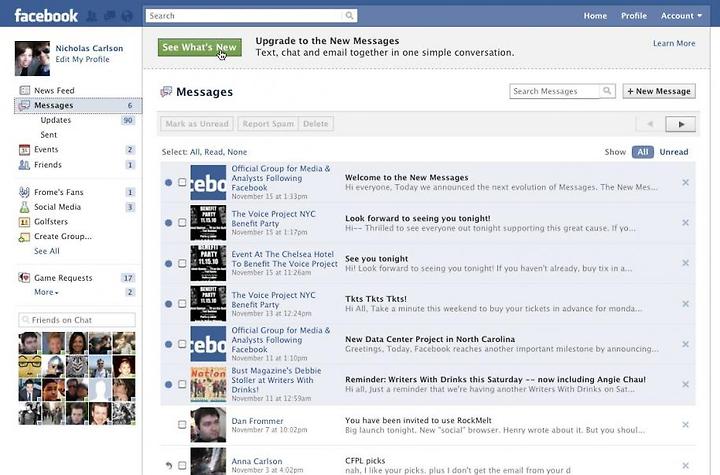Click the Search Messages magnifier icon
This screenshot has width=720, height=475.
(607, 91)
